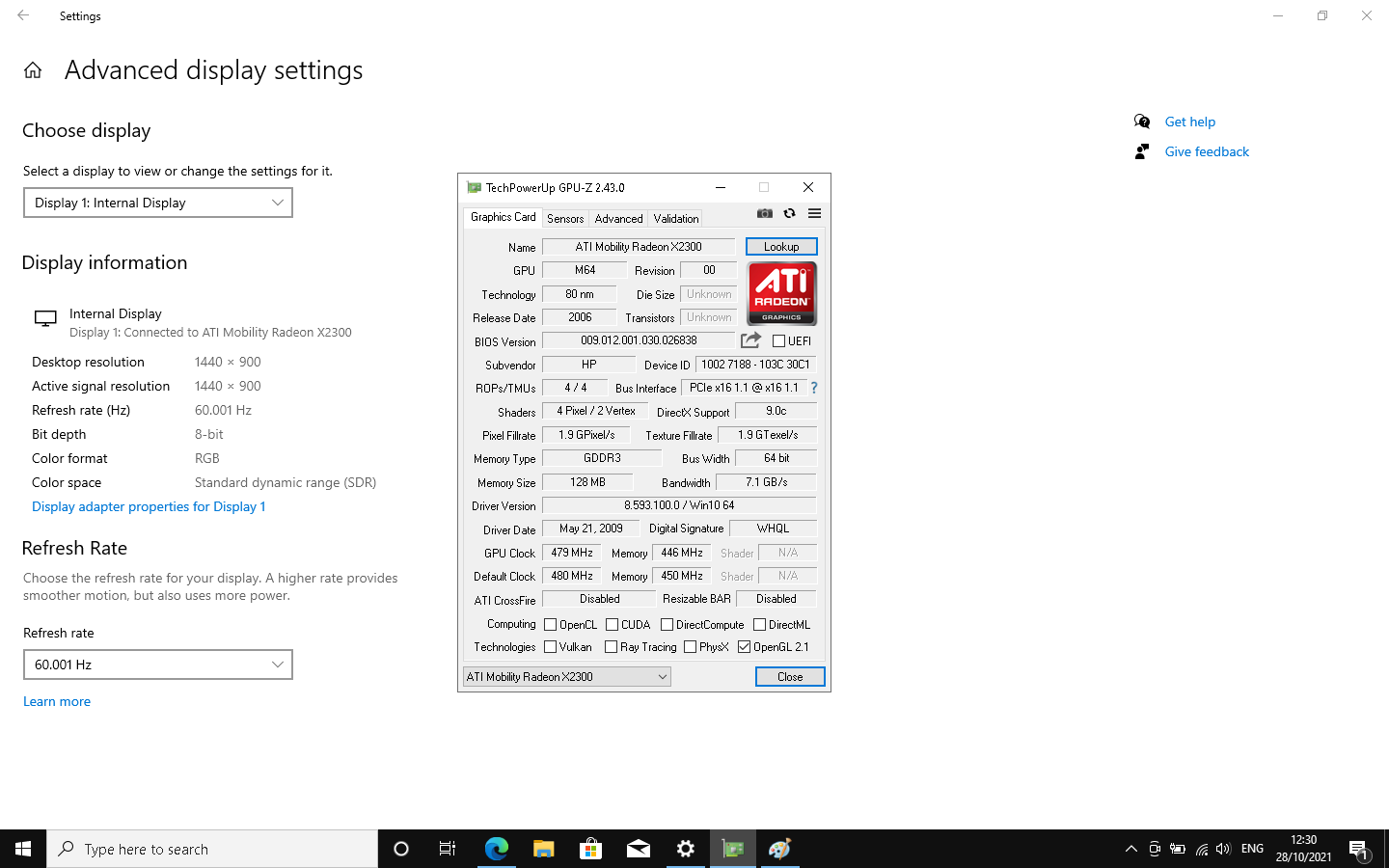Toggle the DirectML checkbox
The width and height of the screenshot is (1389, 868).
pos(759,624)
